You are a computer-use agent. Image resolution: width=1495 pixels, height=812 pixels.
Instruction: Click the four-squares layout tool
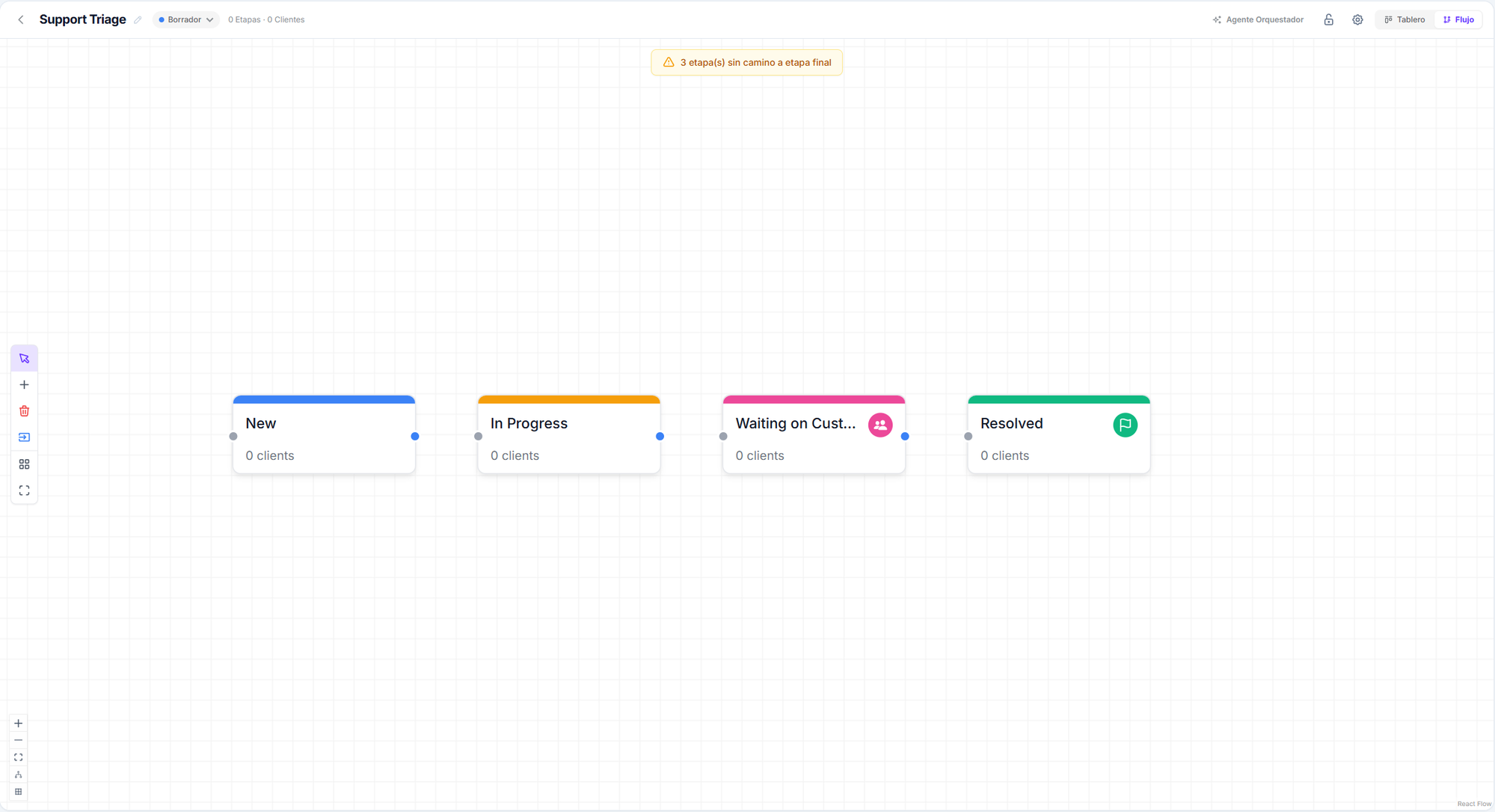pos(25,464)
